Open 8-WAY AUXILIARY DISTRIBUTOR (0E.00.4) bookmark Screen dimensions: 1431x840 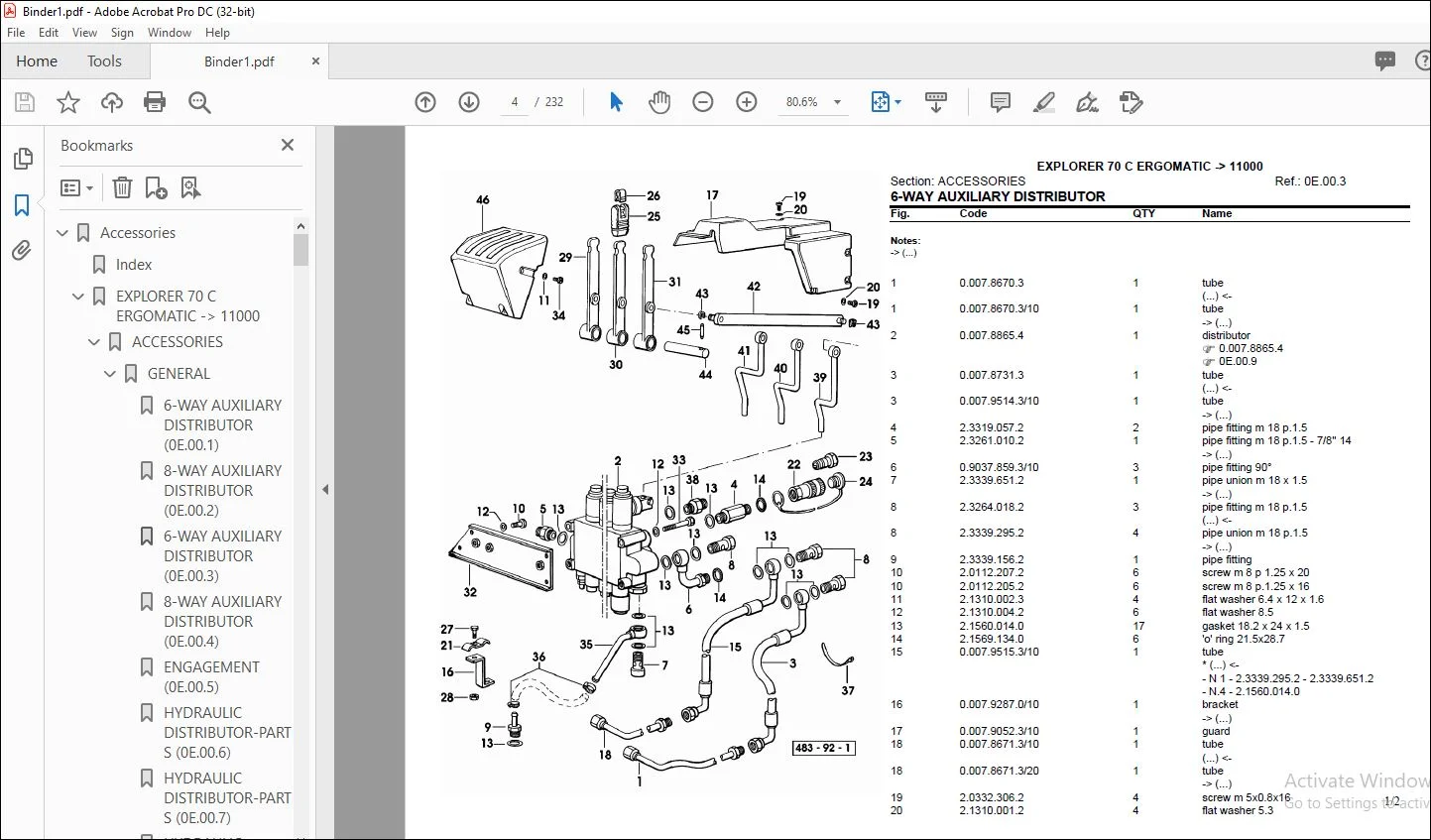pyautogui.click(x=222, y=622)
